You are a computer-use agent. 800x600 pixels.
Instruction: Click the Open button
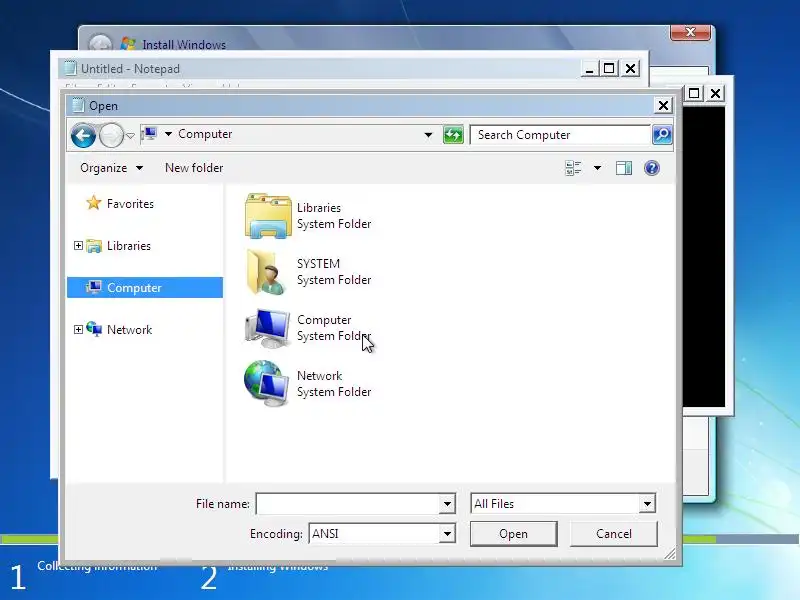click(513, 534)
